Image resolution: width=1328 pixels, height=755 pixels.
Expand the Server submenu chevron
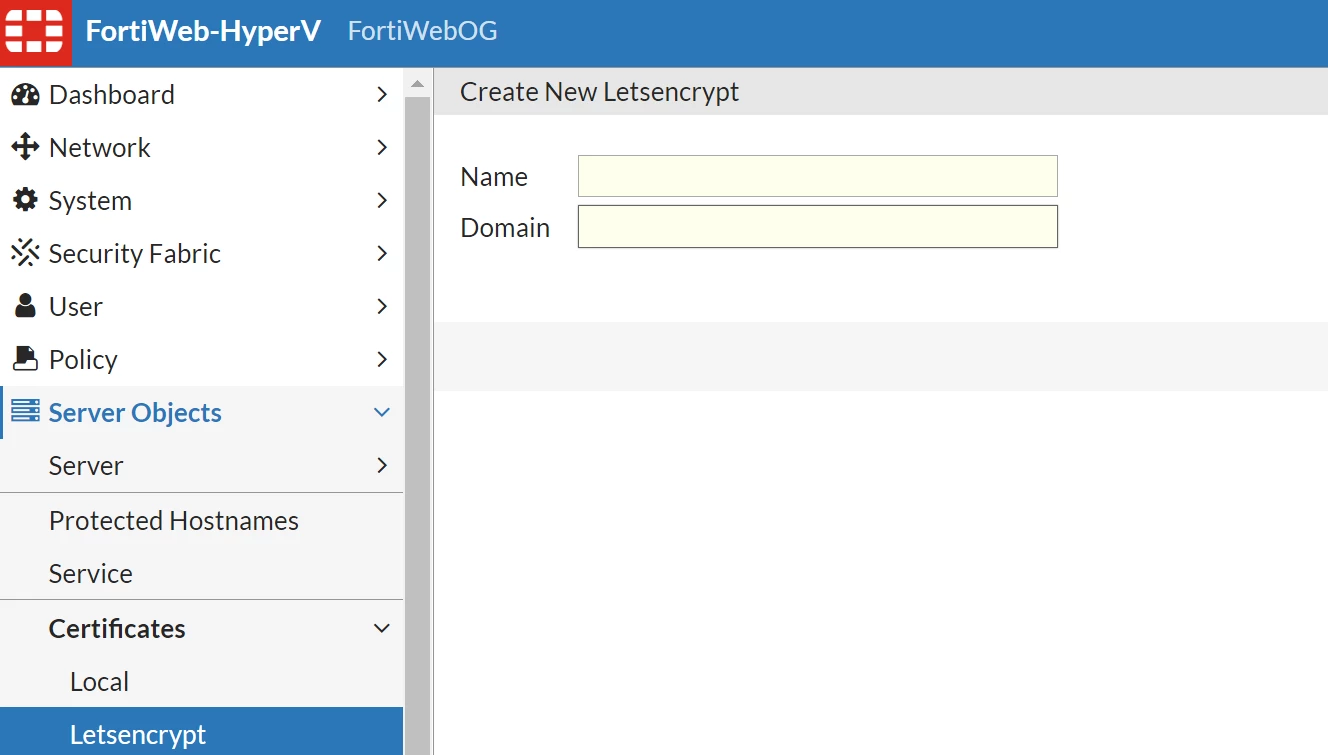click(x=381, y=466)
